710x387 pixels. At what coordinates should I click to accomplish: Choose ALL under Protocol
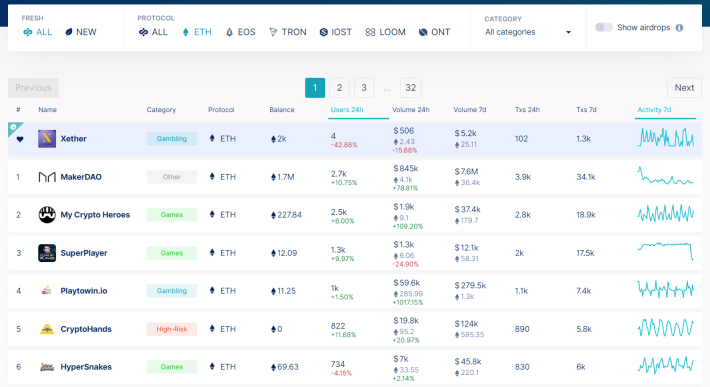[153, 32]
